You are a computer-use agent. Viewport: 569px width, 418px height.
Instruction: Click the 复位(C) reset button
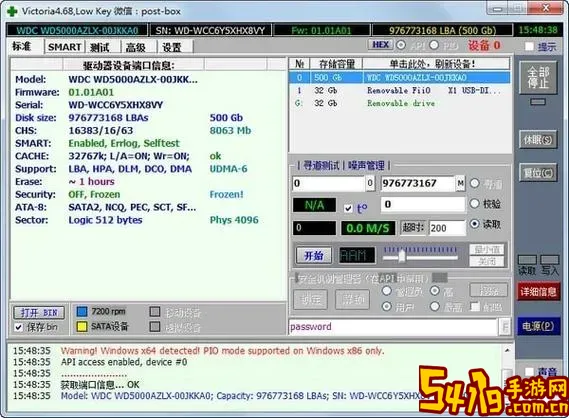pyautogui.click(x=538, y=173)
